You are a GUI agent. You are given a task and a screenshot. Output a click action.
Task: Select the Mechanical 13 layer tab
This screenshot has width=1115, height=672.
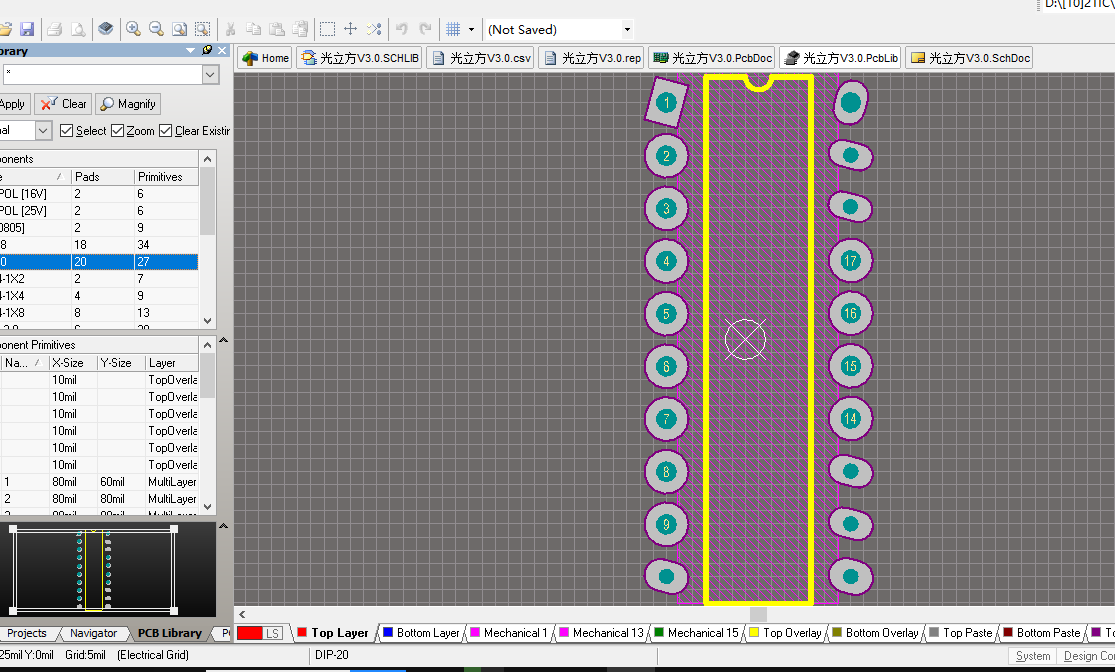pos(601,633)
